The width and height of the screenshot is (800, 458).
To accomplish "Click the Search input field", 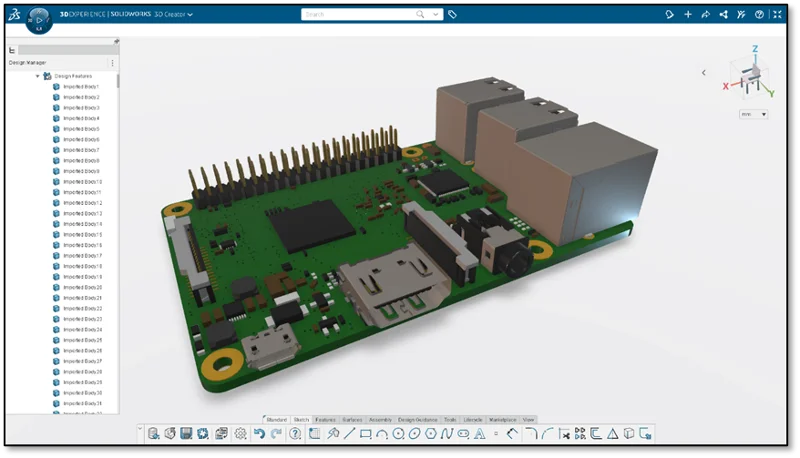I will tap(360, 15).
